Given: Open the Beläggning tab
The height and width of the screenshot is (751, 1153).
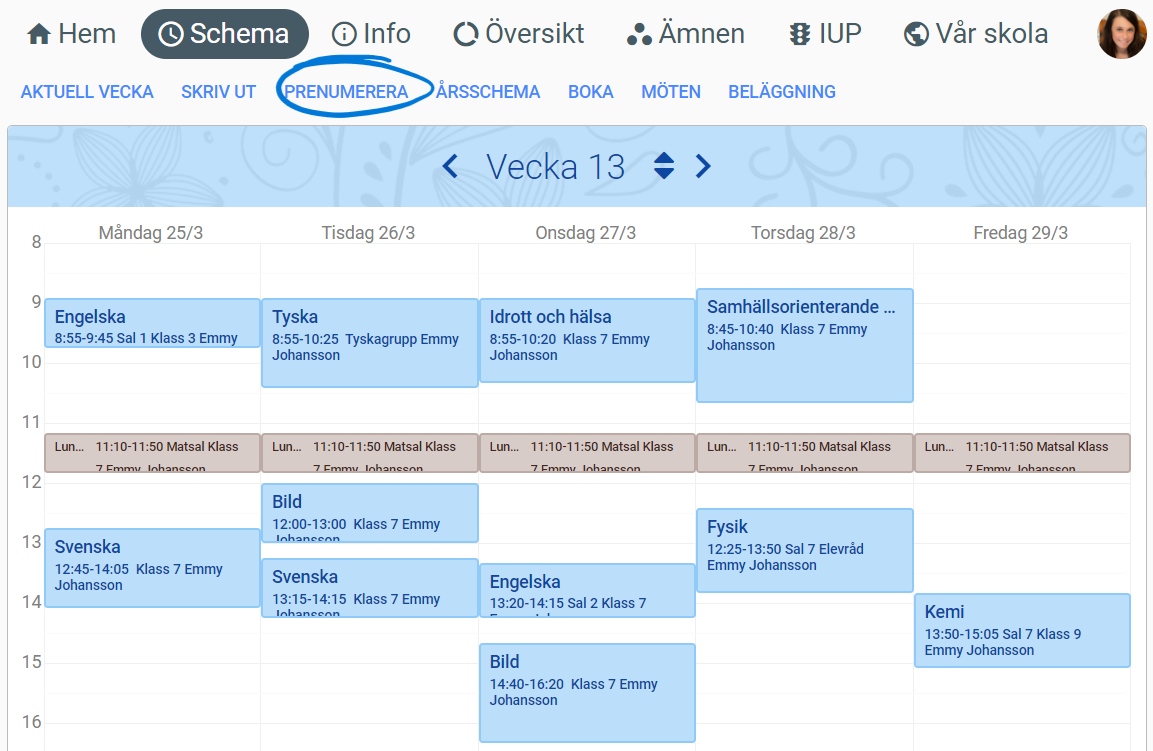Looking at the screenshot, I should coord(781,92).
